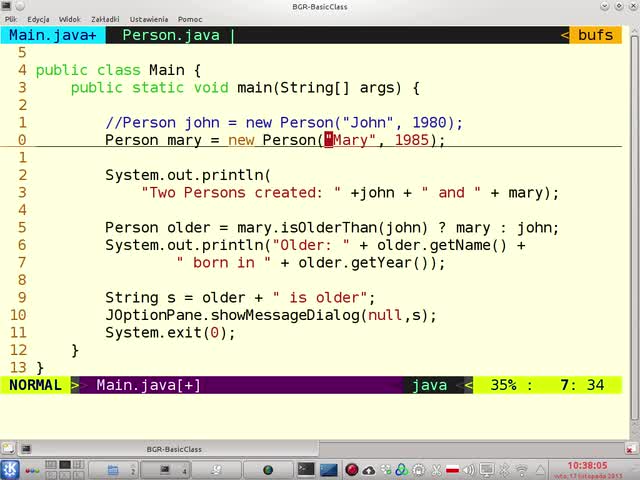Screen dimensions: 640x480
Task: Open the Ustawienia menu
Action: [149, 19]
